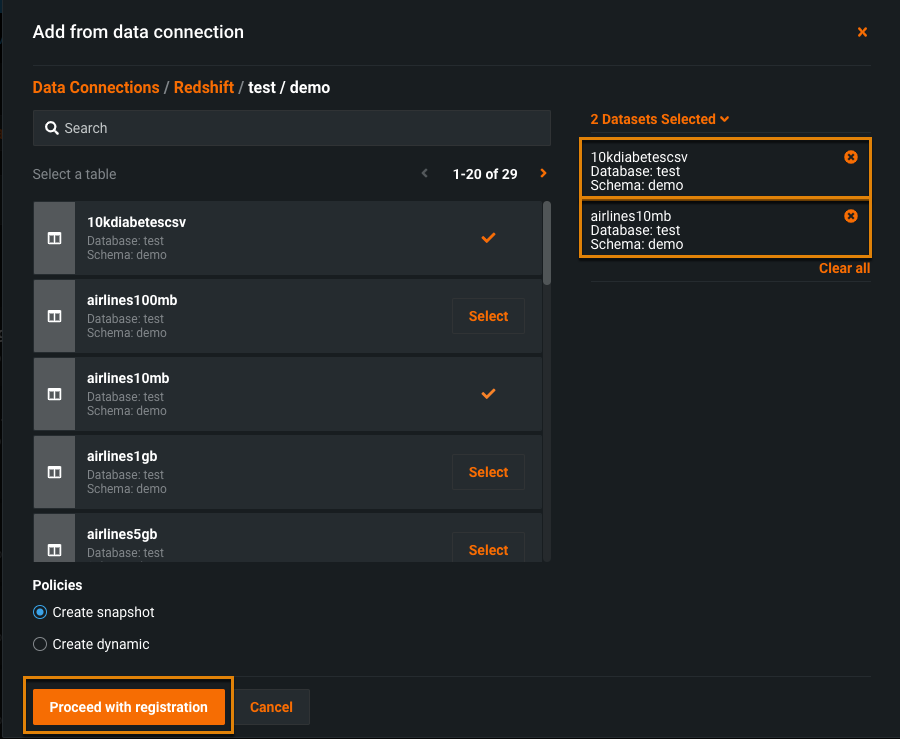Image resolution: width=900 pixels, height=739 pixels.
Task: Go to previous page of tables
Action: (425, 174)
